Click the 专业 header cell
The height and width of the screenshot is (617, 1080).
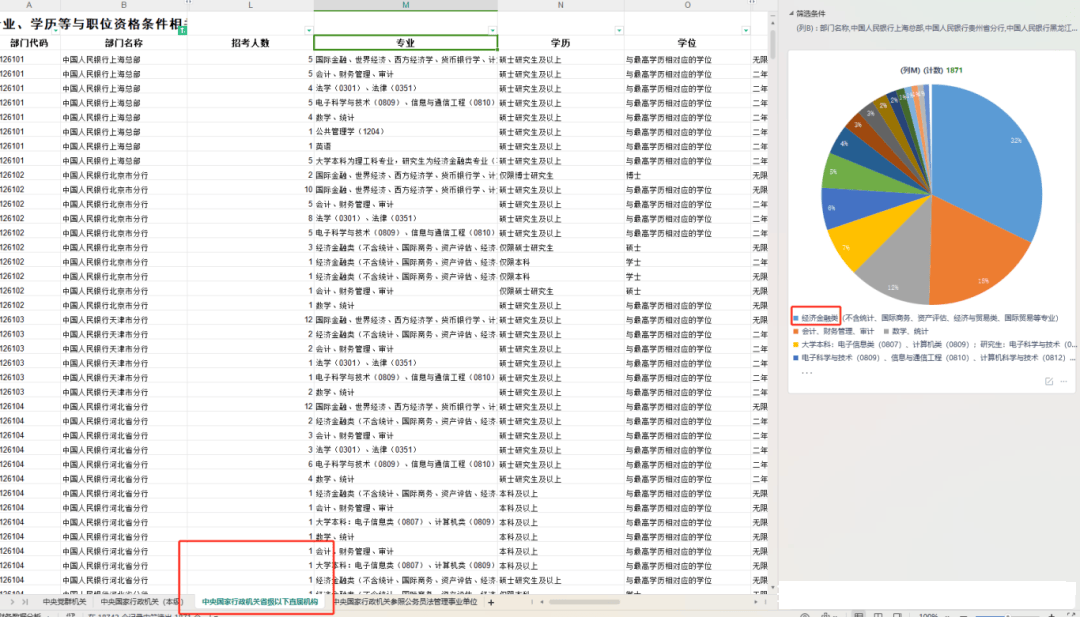pos(405,43)
